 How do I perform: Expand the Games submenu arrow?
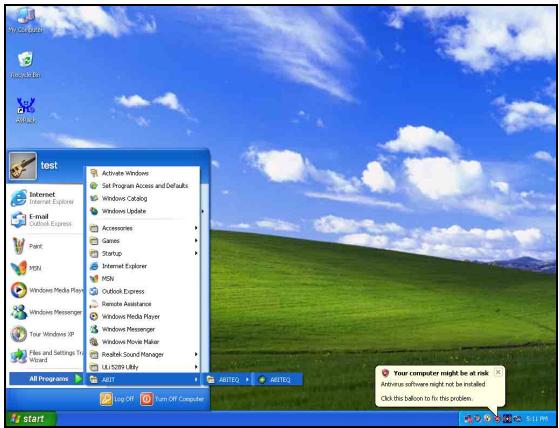click(x=196, y=241)
